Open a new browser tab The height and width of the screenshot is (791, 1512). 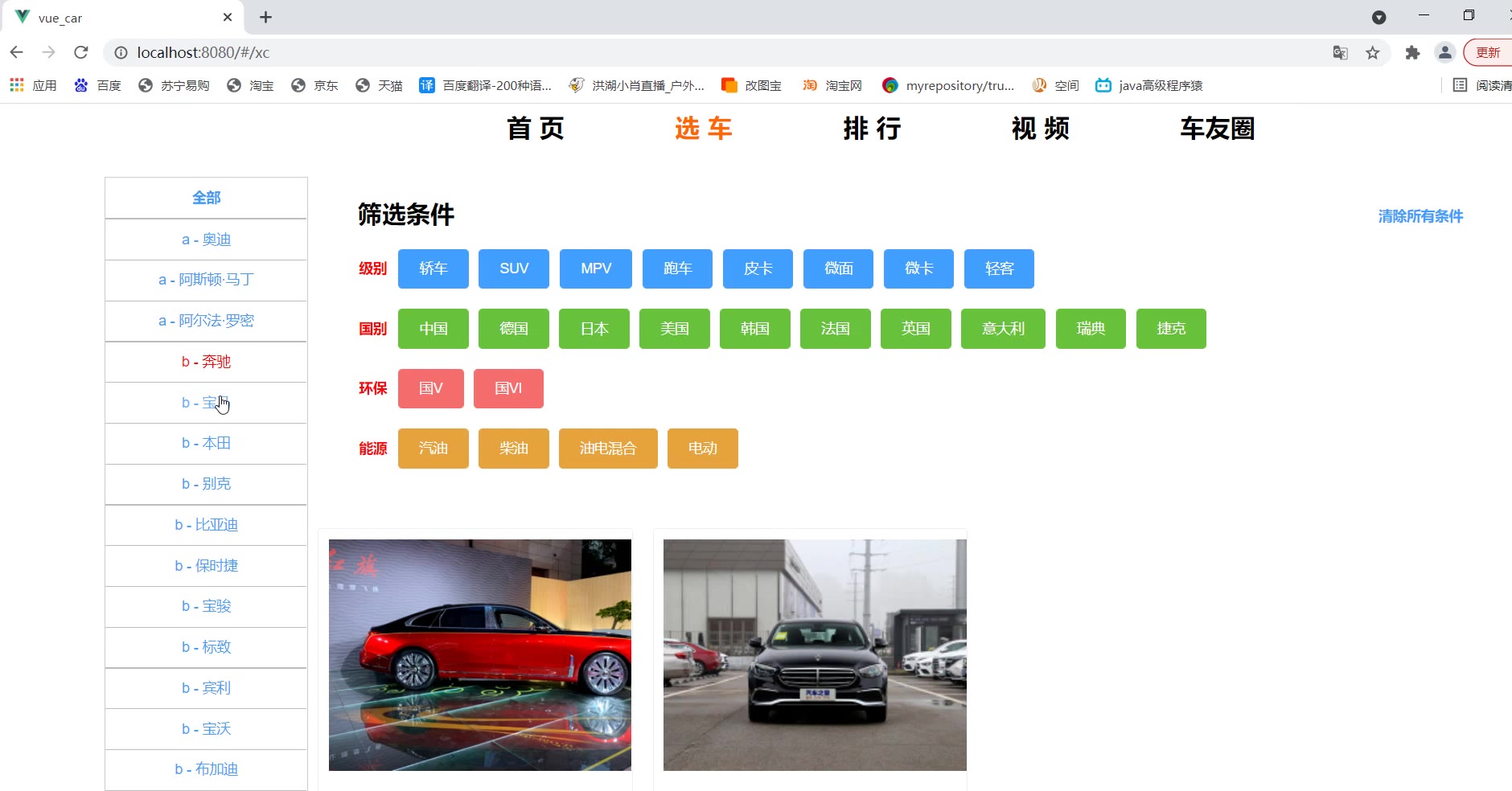266,17
